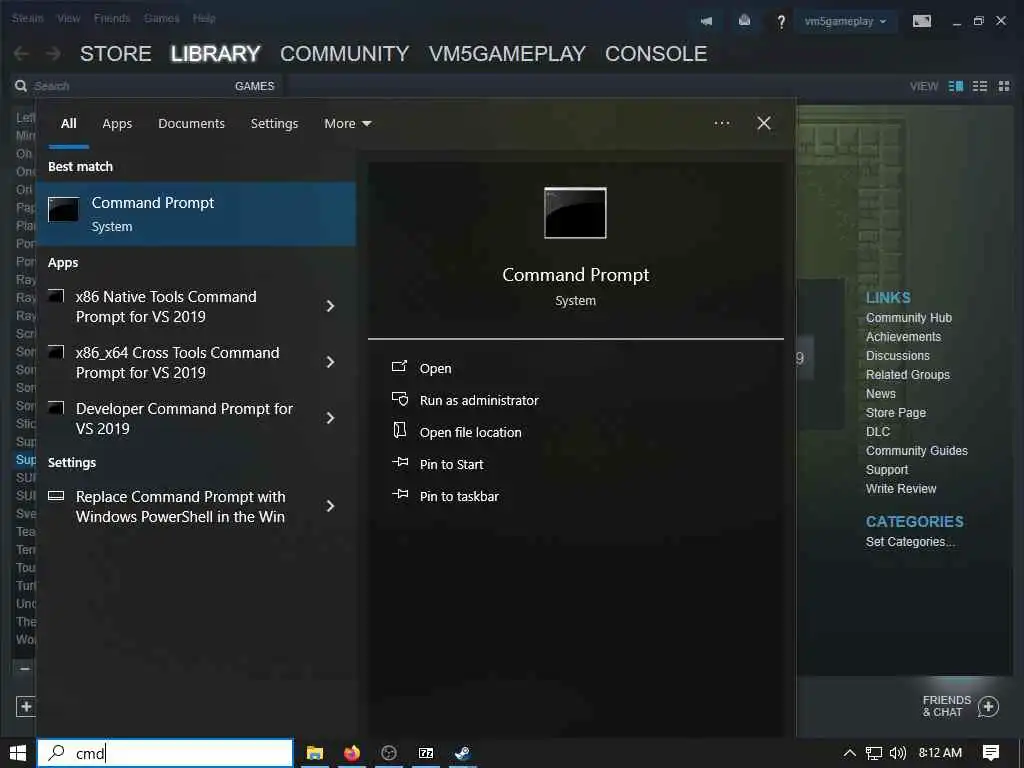The image size is (1024, 768).
Task: Click Friends & Chat plus icon
Action: point(988,706)
